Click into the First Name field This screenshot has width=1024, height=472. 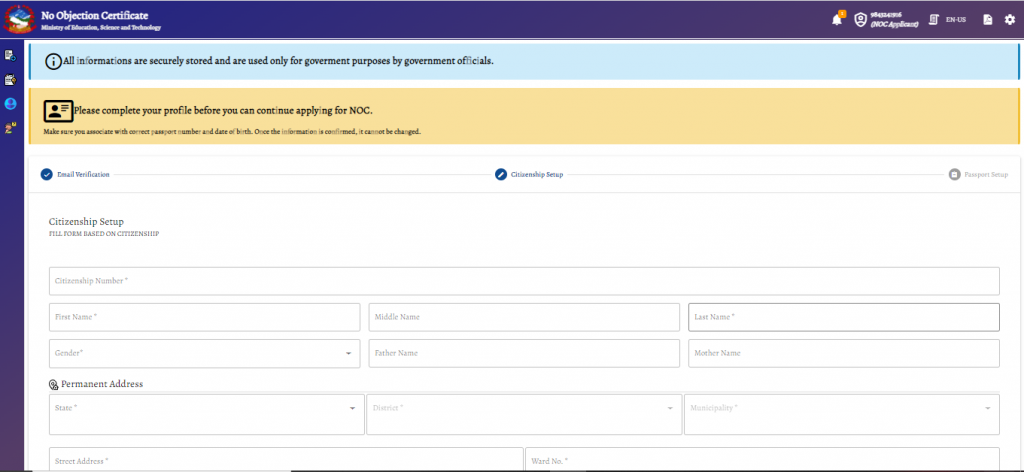click(x=204, y=317)
